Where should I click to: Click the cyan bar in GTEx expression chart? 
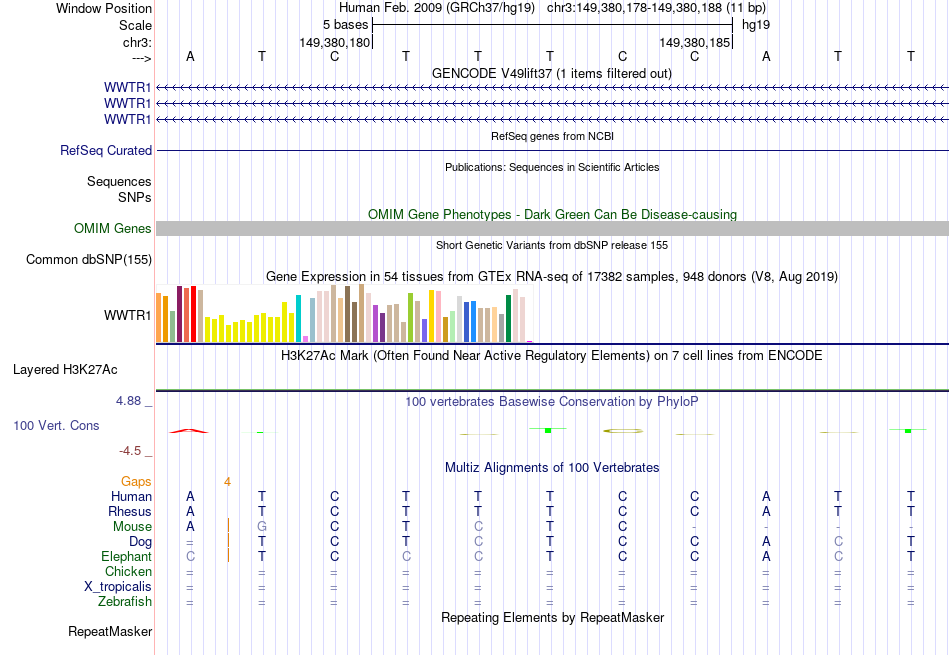pos(298,319)
